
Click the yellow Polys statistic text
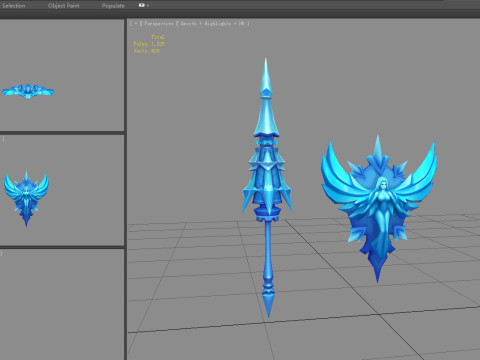[149, 44]
